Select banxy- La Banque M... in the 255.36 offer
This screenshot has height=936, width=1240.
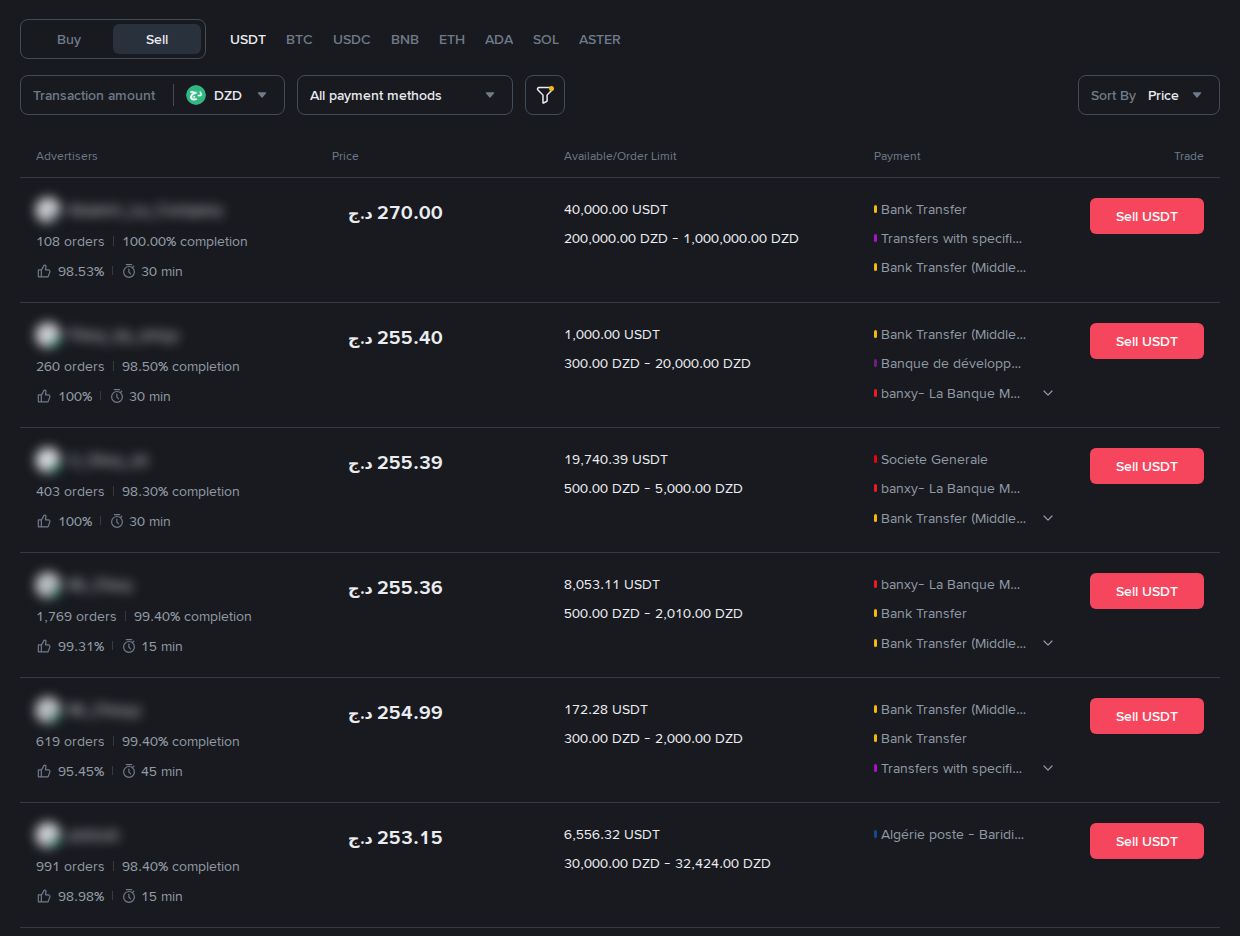951,585
